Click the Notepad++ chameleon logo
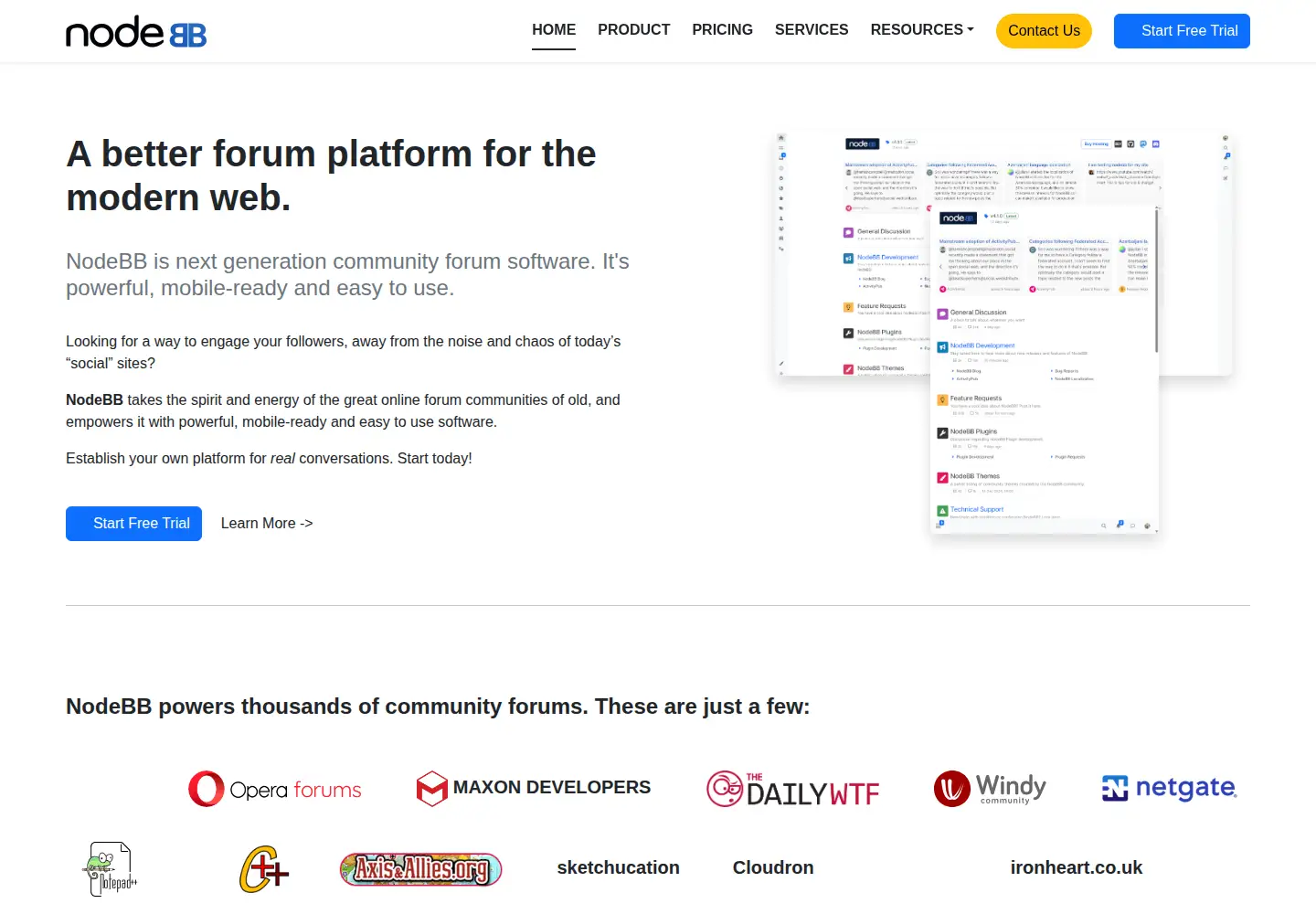Screen dimensions: 1316x914 point(110,868)
